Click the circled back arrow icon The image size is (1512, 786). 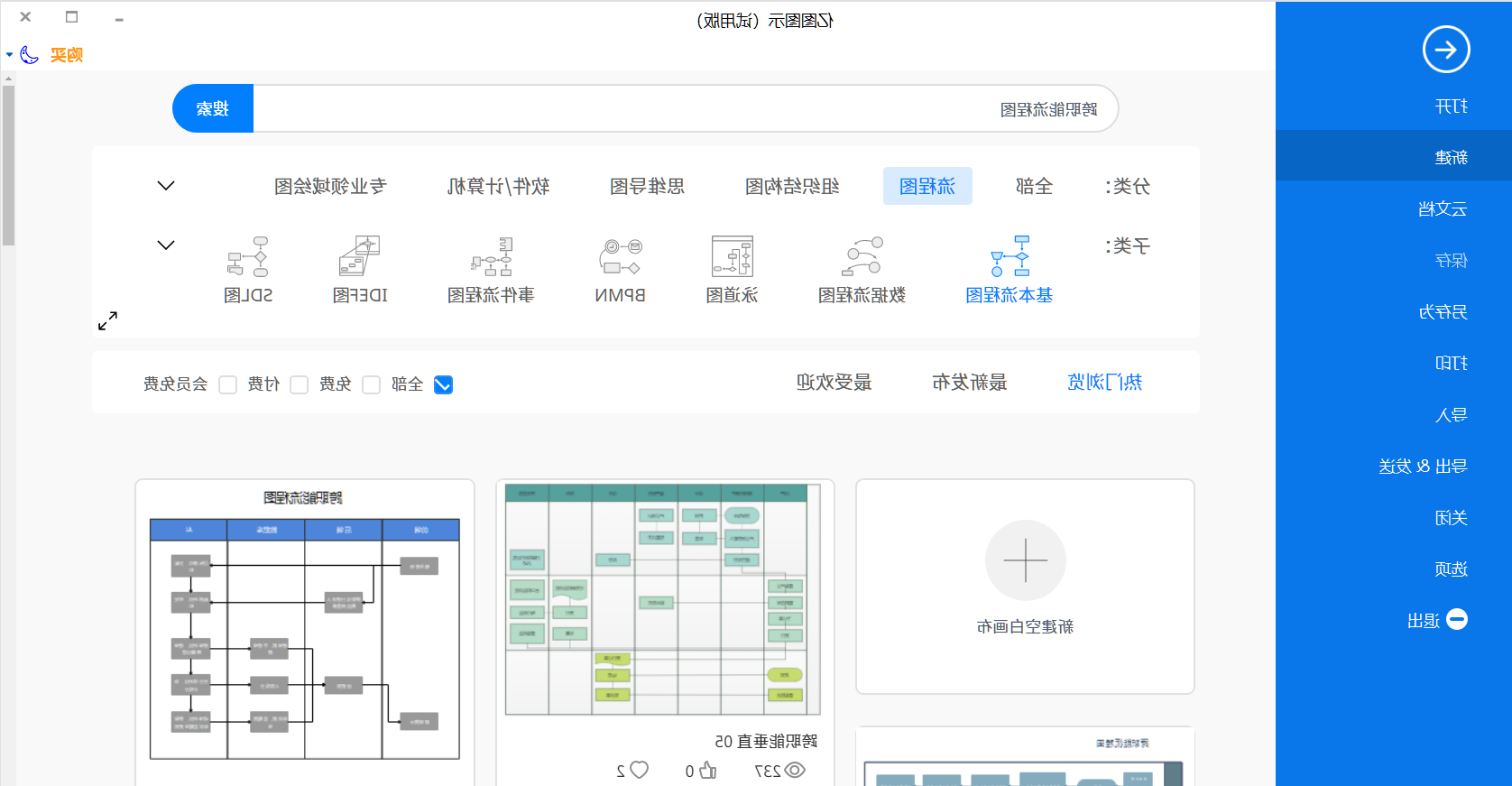pyautogui.click(x=1446, y=50)
